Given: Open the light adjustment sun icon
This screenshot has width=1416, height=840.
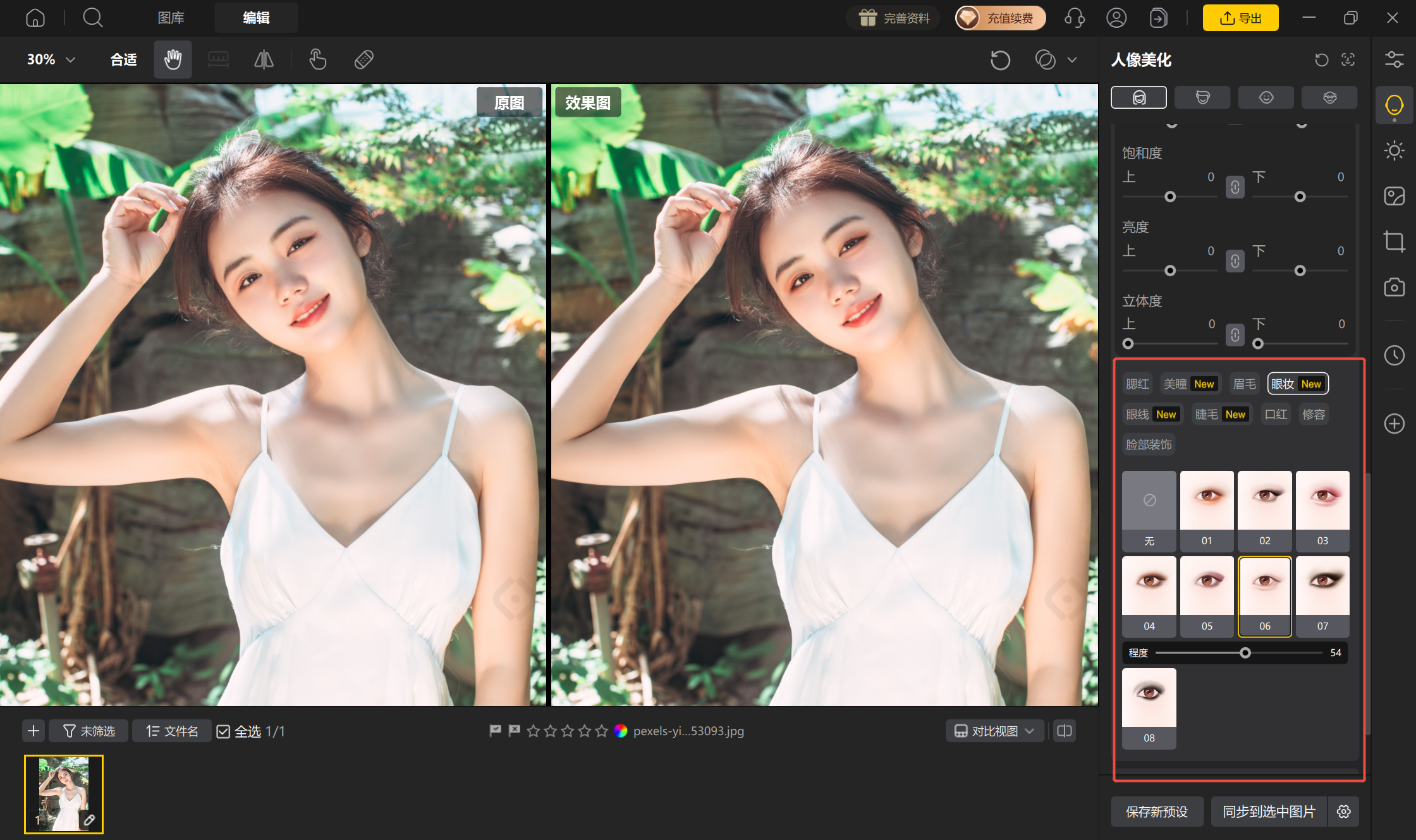Looking at the screenshot, I should 1394,150.
